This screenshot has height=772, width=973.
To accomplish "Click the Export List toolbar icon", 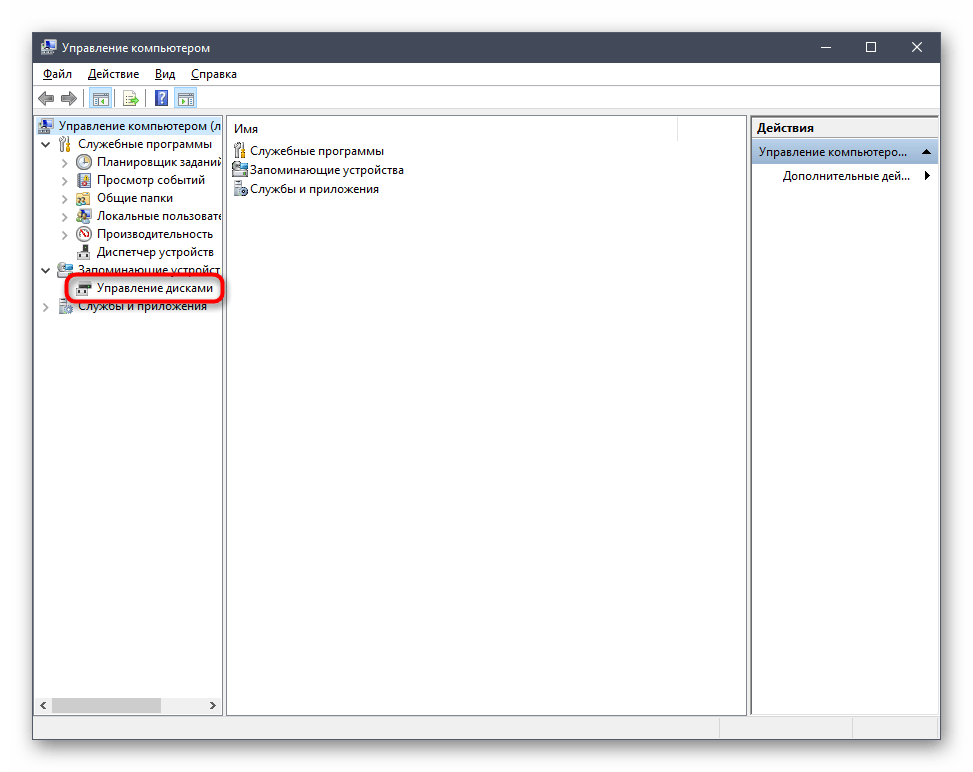I will coord(130,98).
